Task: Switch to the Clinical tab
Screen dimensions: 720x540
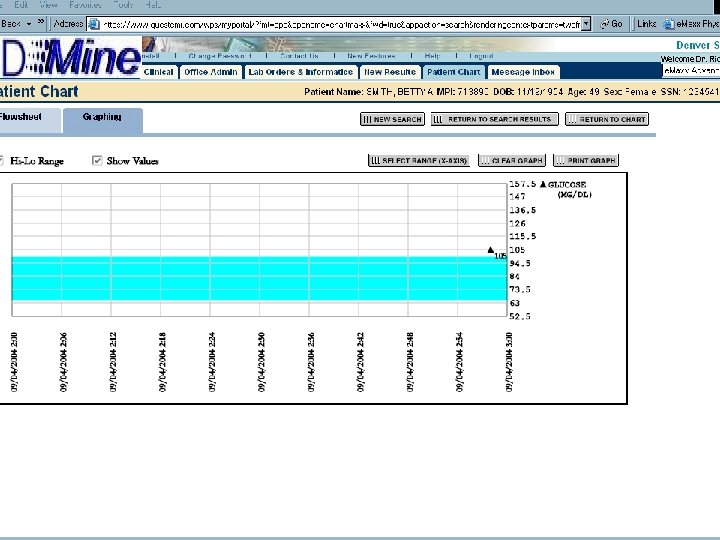Action: 158,72
